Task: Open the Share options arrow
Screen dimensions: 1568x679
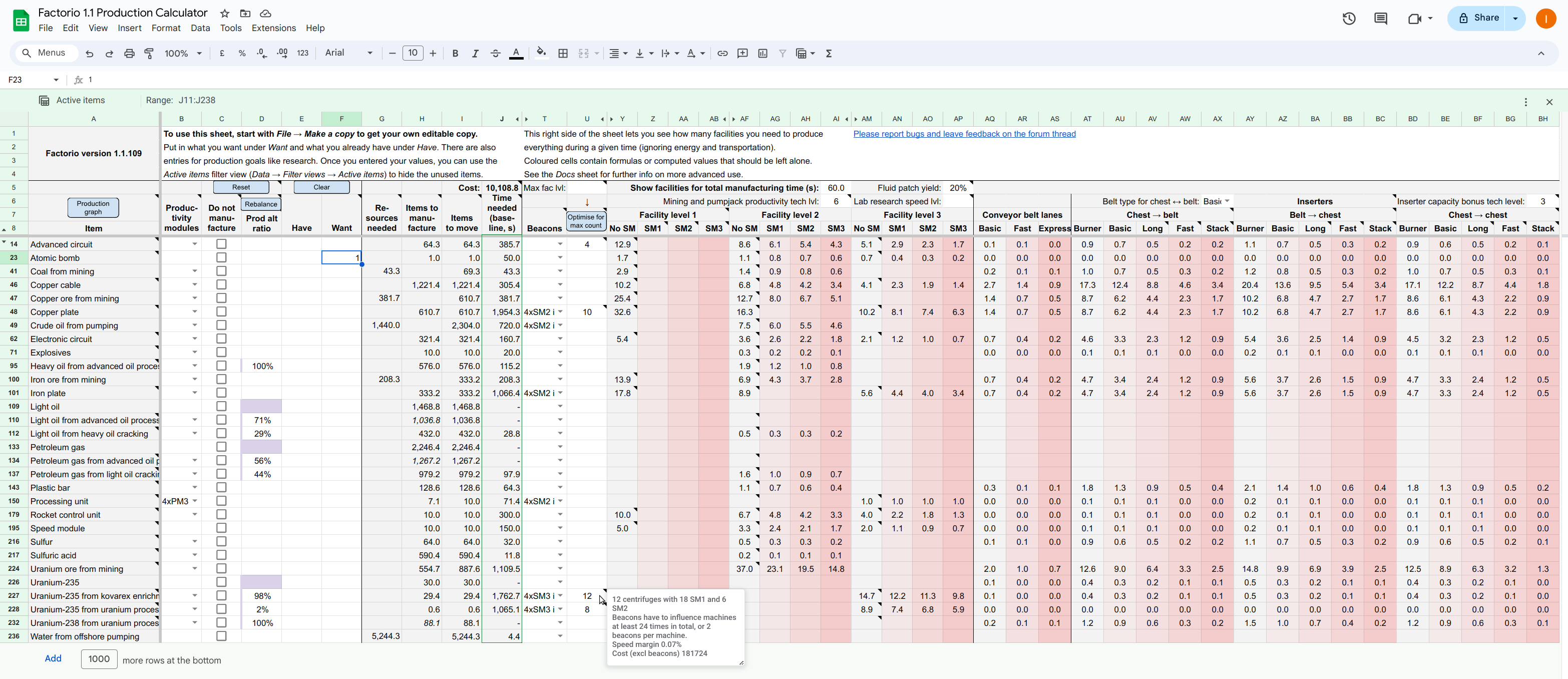Action: click(x=1515, y=18)
